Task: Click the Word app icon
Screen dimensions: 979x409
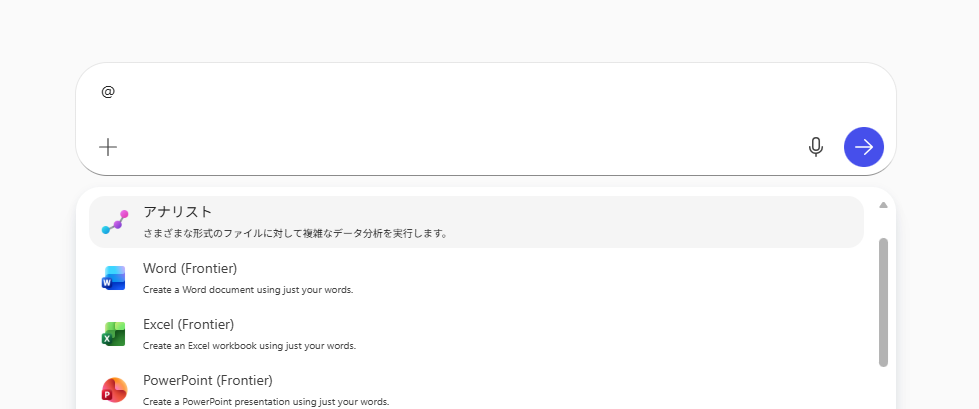Action: pos(114,278)
